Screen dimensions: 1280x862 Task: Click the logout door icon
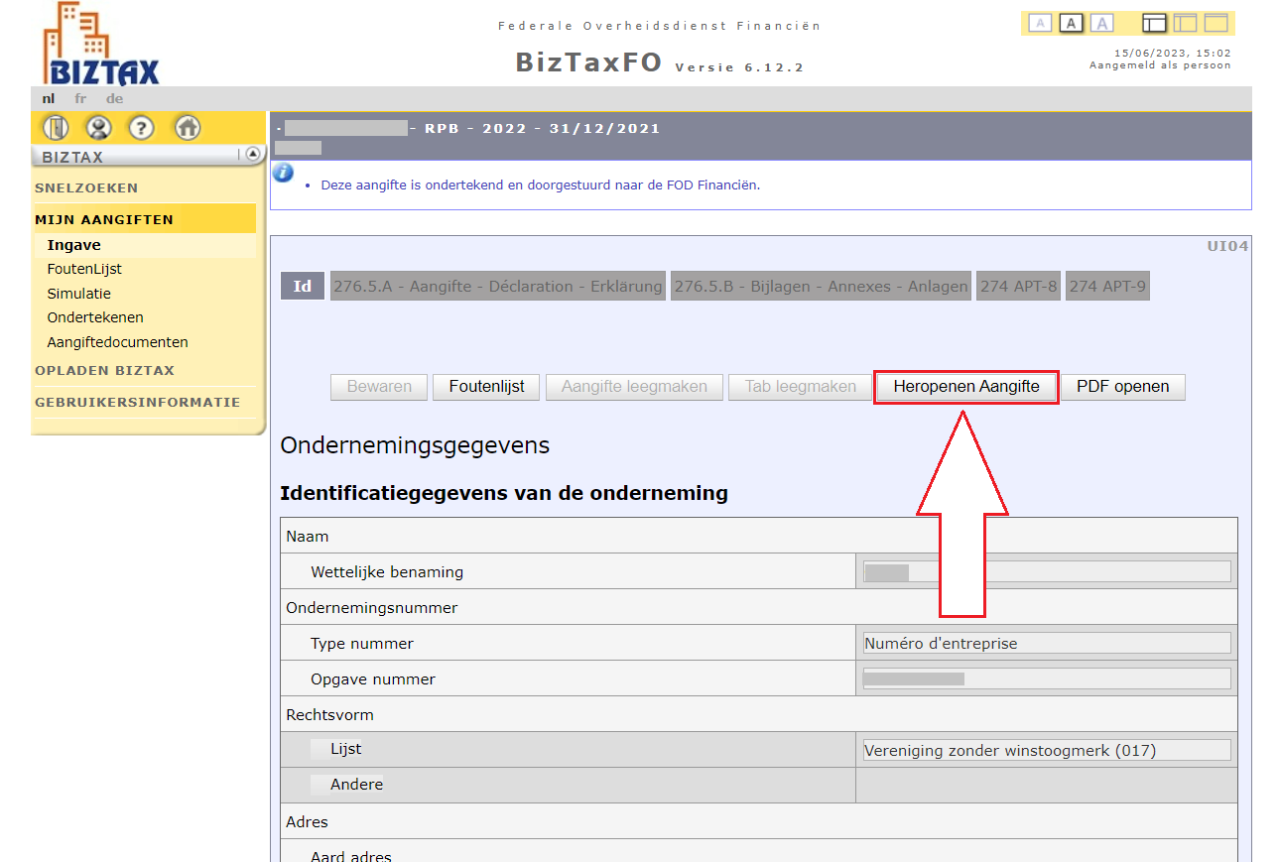(55, 128)
